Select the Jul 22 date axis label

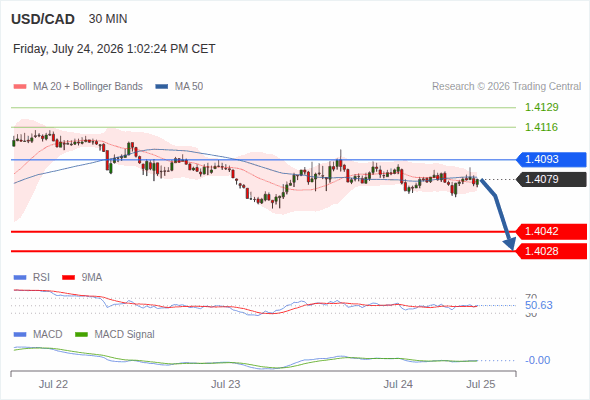(53, 385)
